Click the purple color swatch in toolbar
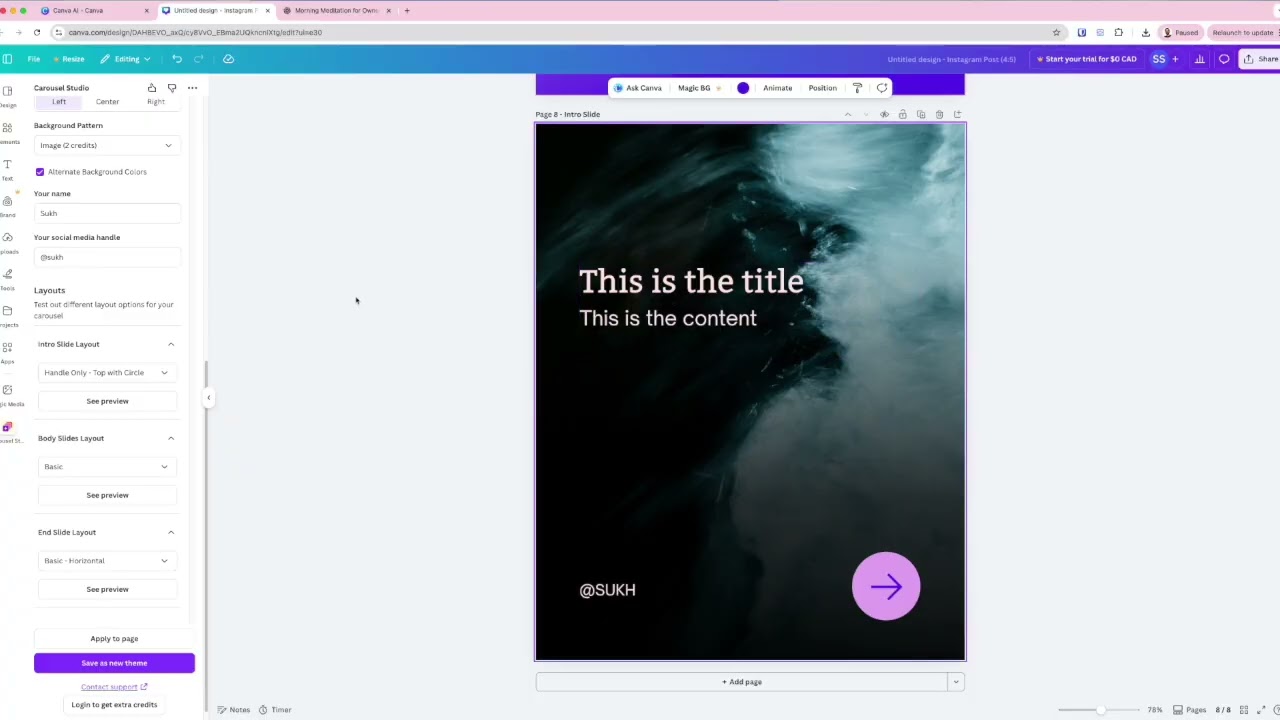 [x=743, y=88]
